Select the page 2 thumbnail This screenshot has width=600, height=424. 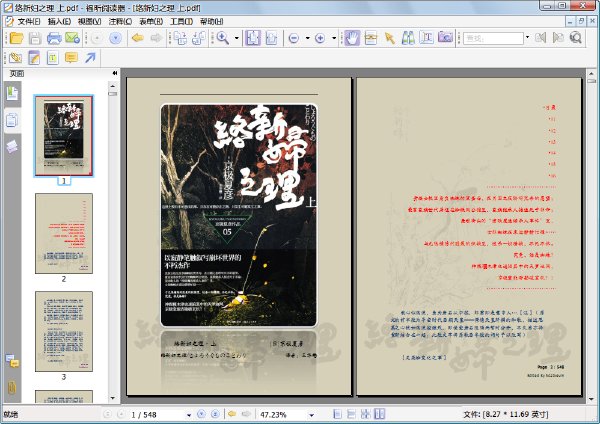(x=64, y=233)
